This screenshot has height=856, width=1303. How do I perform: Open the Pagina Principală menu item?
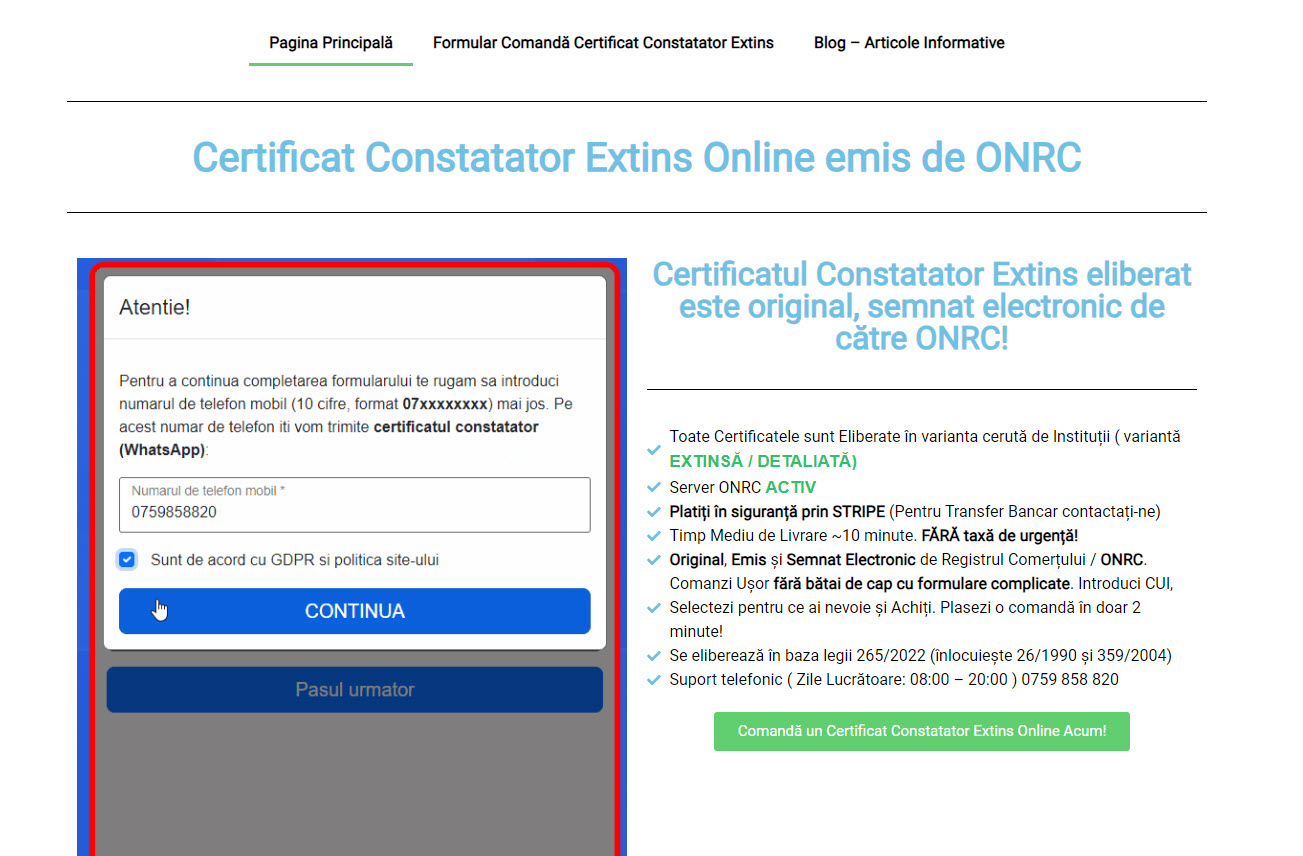click(x=331, y=43)
